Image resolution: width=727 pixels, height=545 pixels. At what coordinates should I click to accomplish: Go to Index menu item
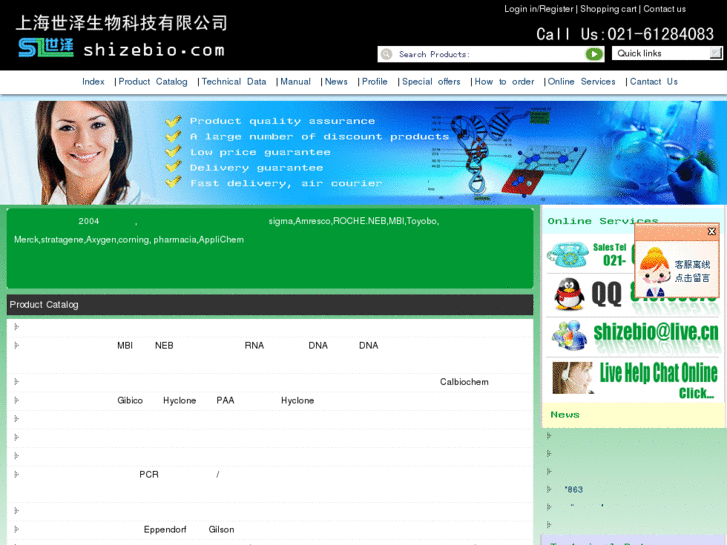93,82
